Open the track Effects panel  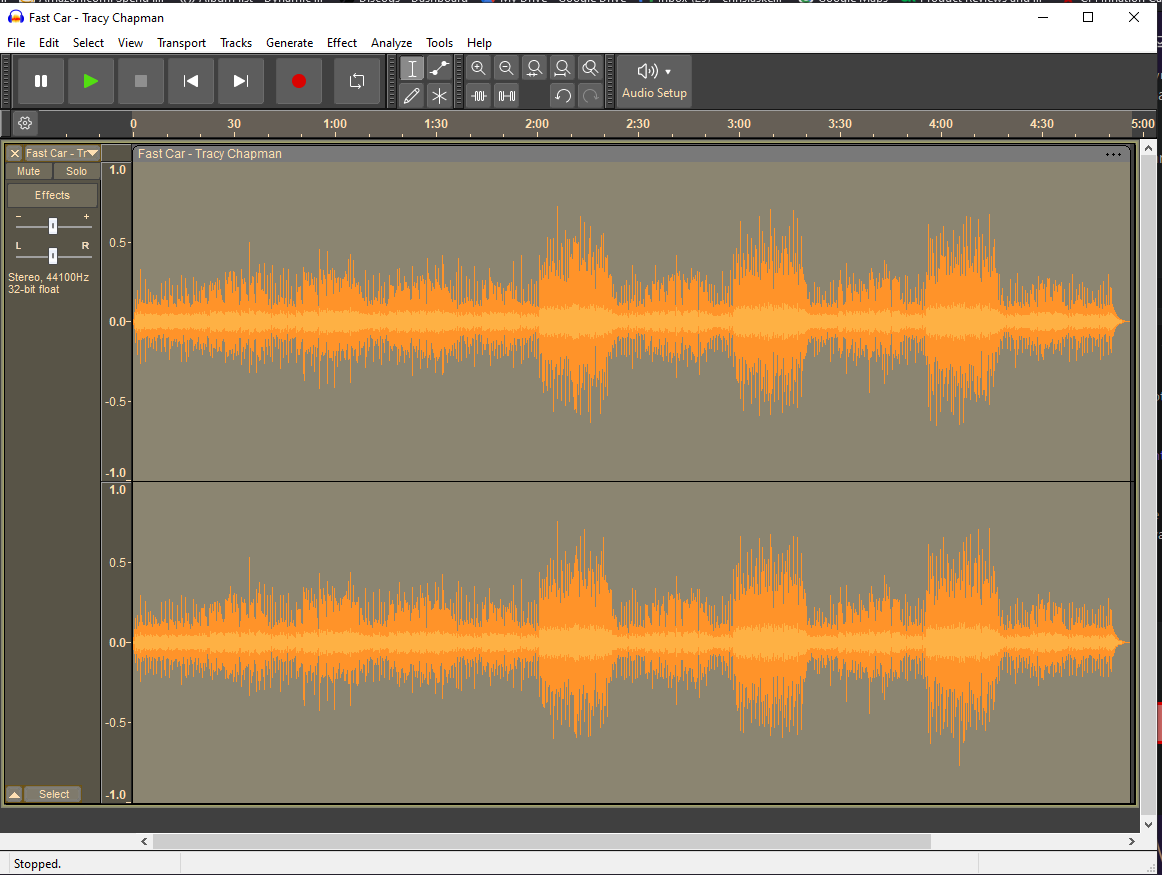53,195
